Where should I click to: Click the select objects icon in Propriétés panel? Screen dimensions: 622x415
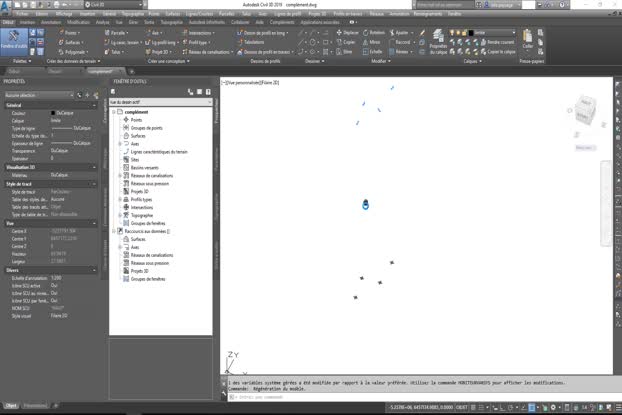(x=87, y=95)
